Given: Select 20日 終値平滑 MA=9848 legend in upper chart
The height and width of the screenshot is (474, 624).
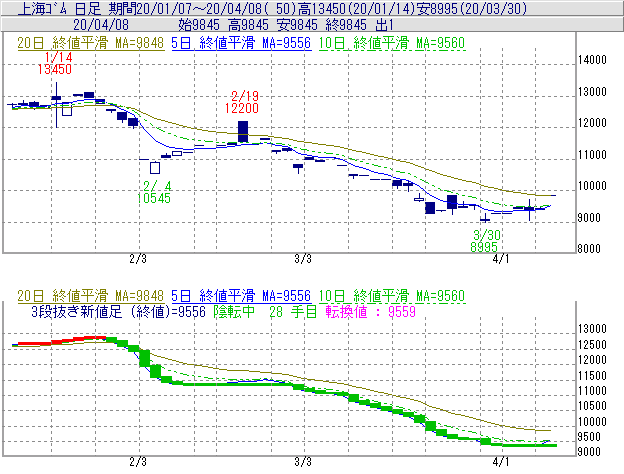Looking at the screenshot, I should pyautogui.click(x=90, y=43).
